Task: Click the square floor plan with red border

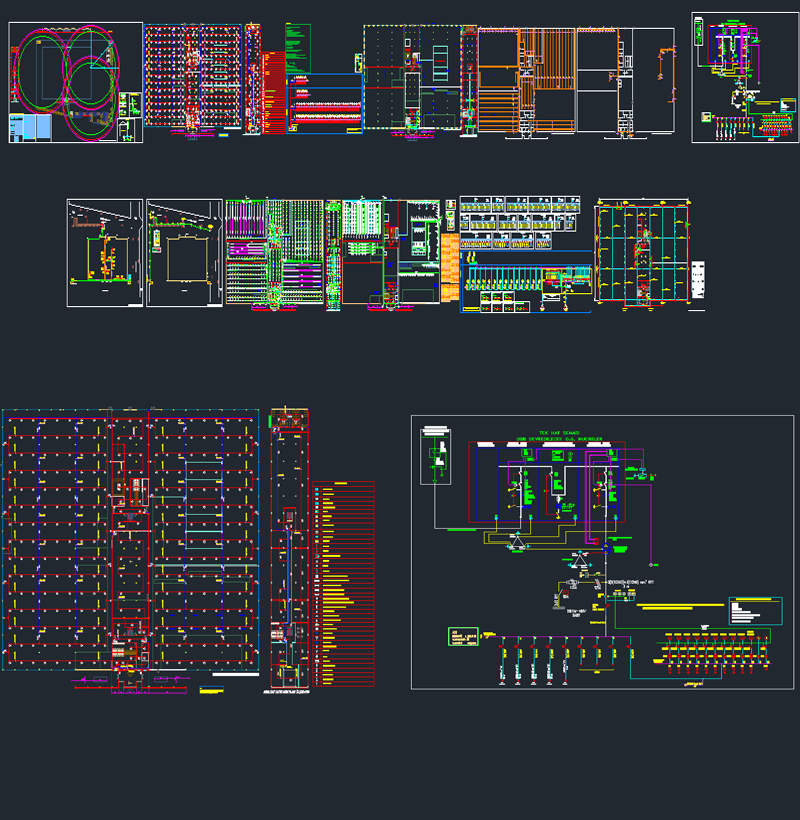Action: [x=641, y=252]
